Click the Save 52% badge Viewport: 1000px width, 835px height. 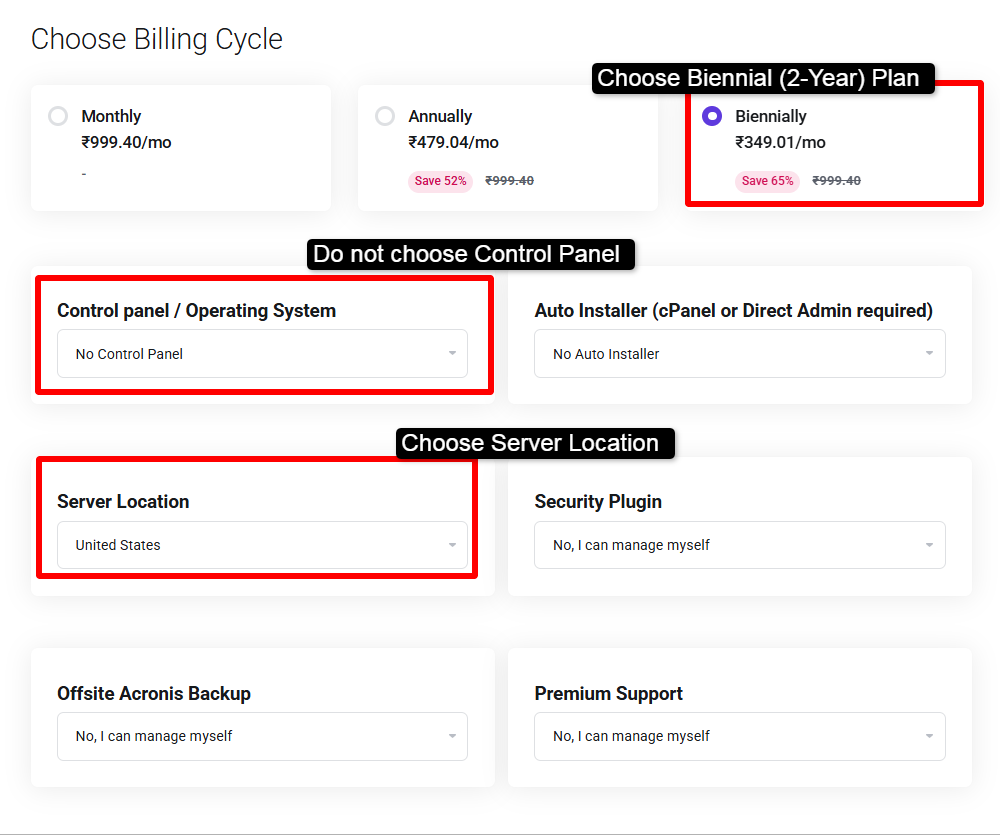440,181
